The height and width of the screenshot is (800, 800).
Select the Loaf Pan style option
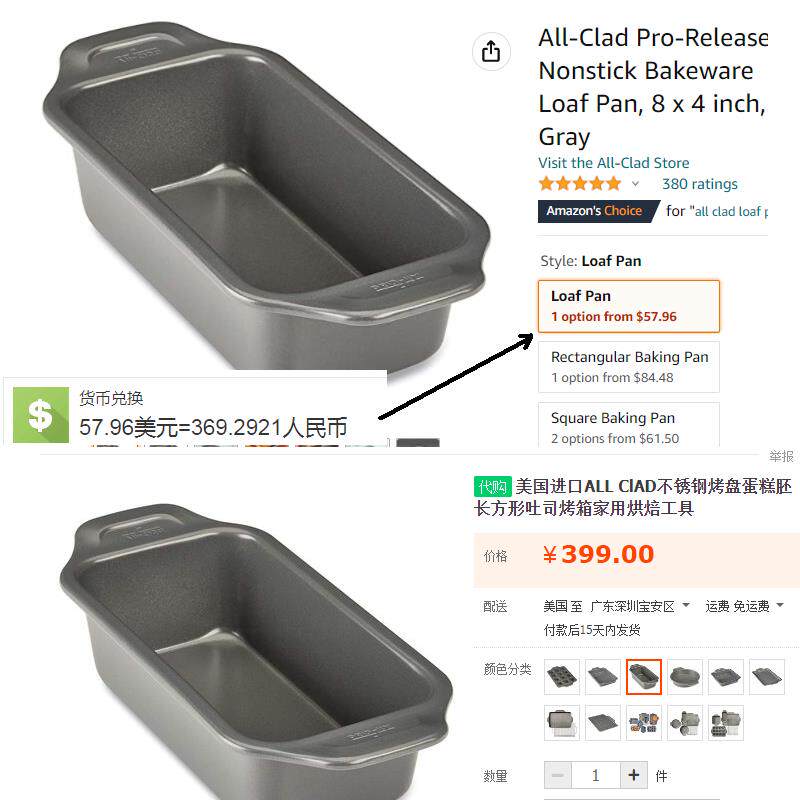pyautogui.click(x=629, y=306)
